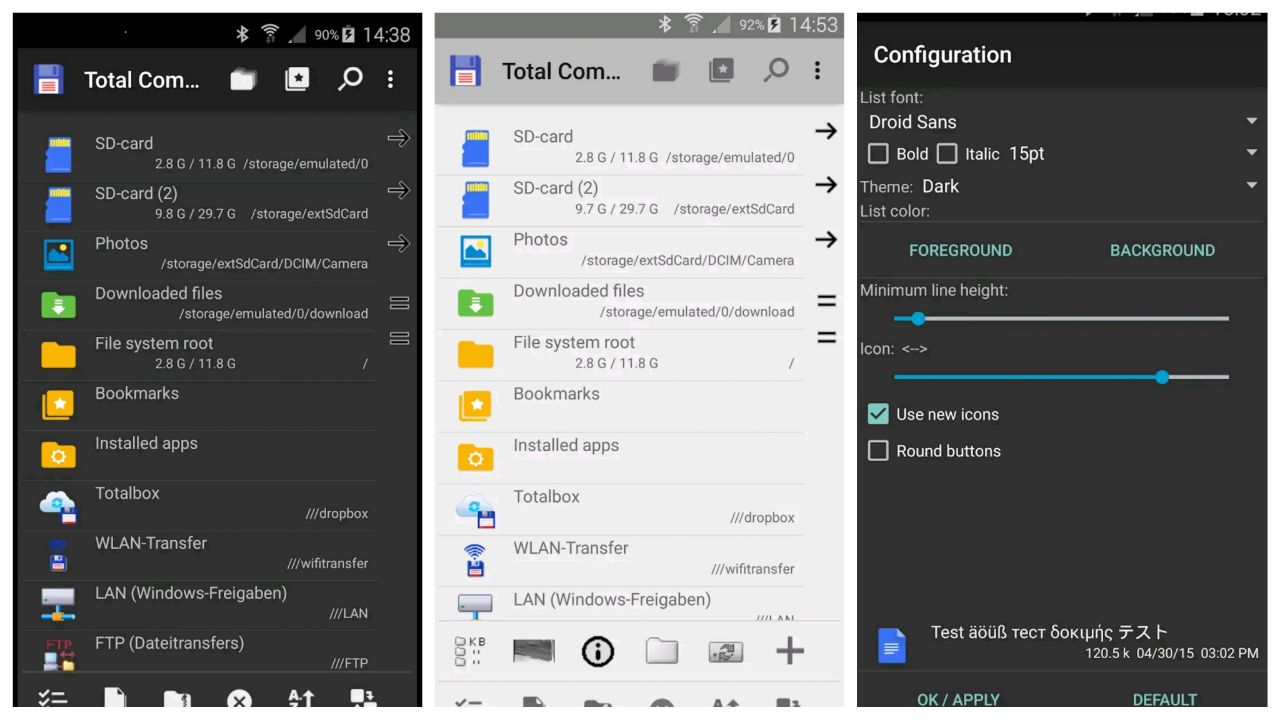Enable the Bold checkbox in Configuration

click(x=878, y=154)
